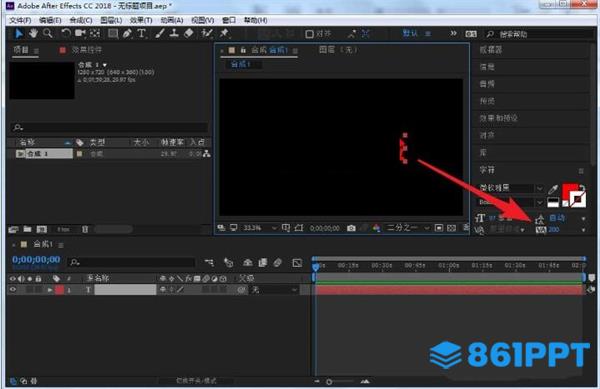This screenshot has height=389, width=600.
Task: Click the Graph Editor icon in timeline
Action: pyautogui.click(x=297, y=263)
